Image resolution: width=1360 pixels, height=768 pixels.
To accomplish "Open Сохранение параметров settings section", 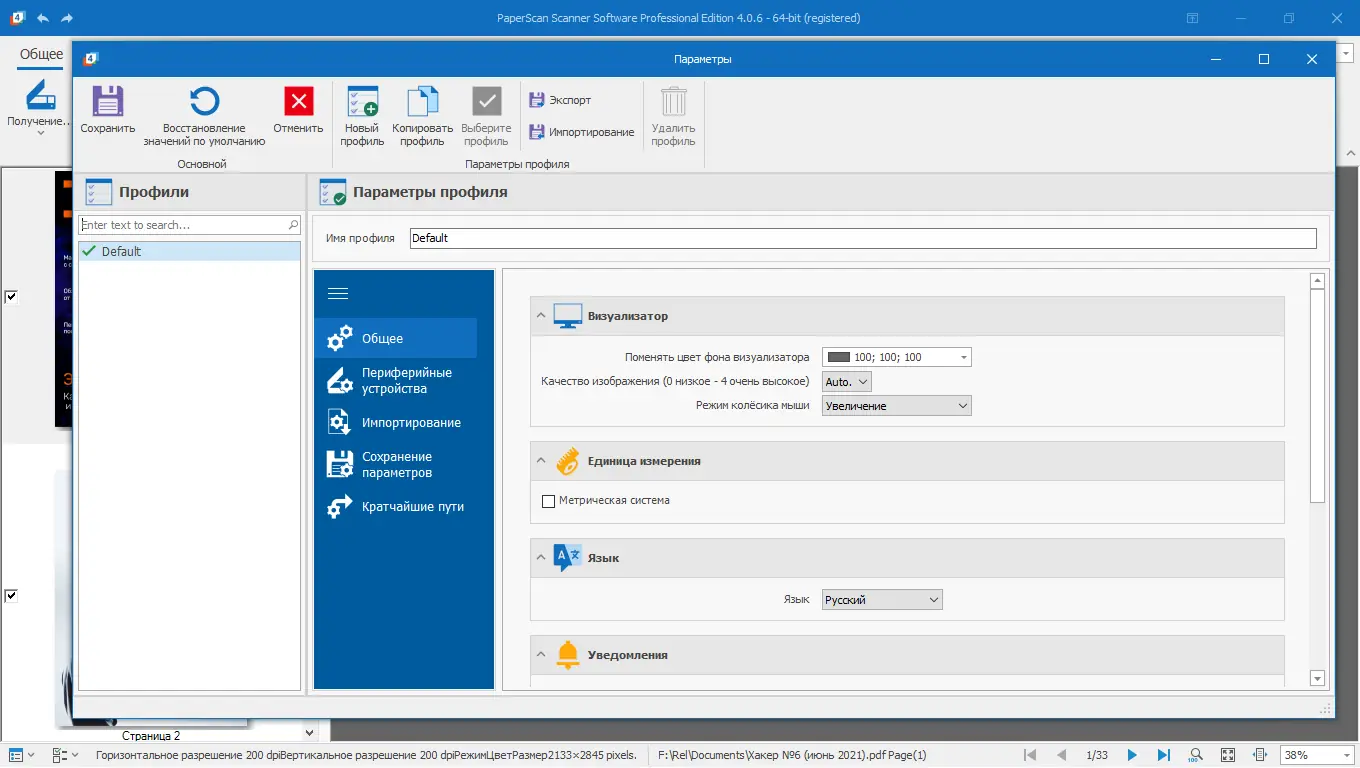I will [395, 464].
